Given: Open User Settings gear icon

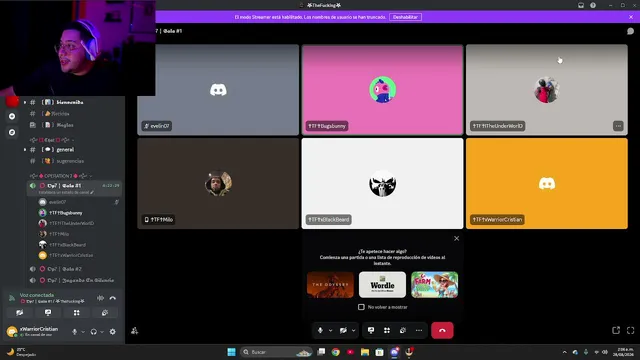Looking at the screenshot, I should [113, 332].
